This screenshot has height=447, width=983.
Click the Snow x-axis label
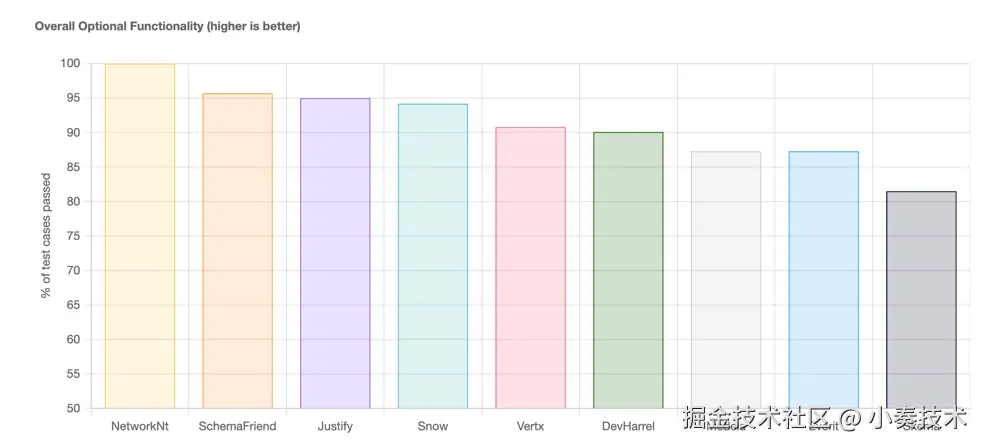point(432,426)
